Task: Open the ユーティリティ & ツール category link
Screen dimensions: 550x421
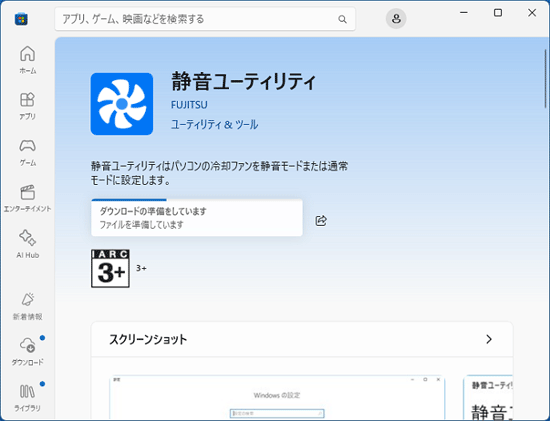Action: pyautogui.click(x=214, y=125)
